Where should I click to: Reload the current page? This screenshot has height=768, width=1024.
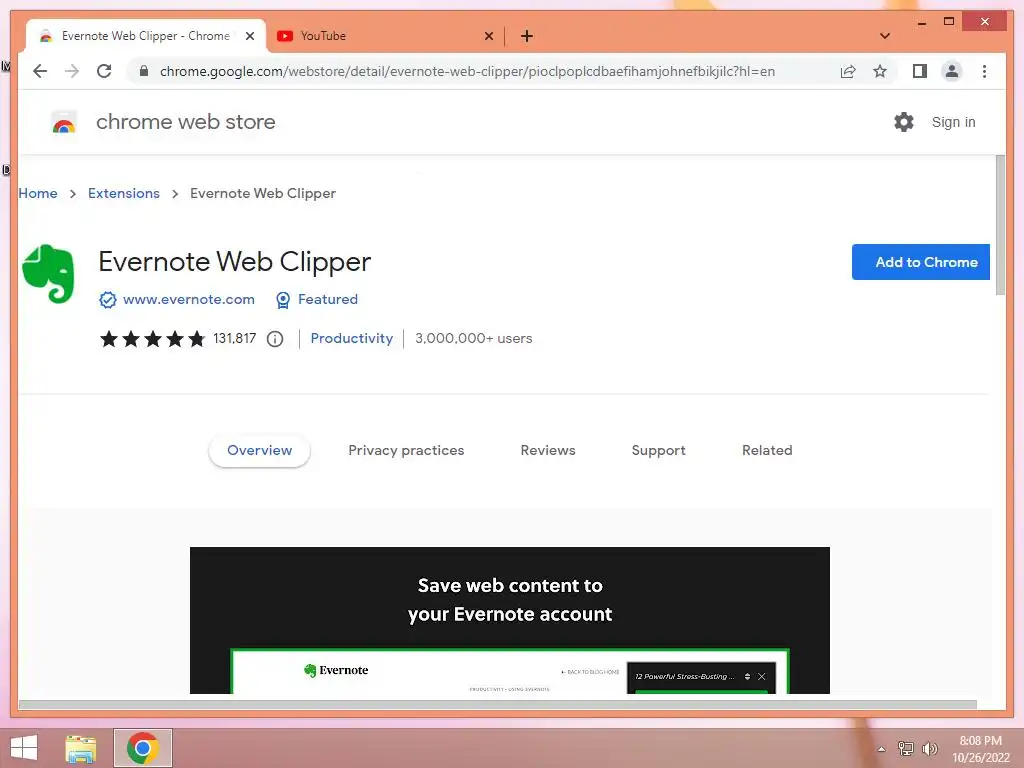click(104, 71)
